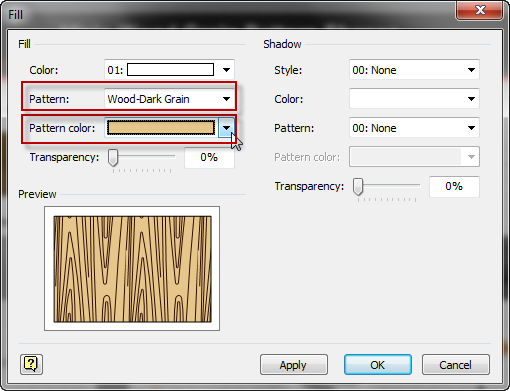Click the Fill dialog title text
This screenshot has height=391, width=510.
tap(15, 15)
